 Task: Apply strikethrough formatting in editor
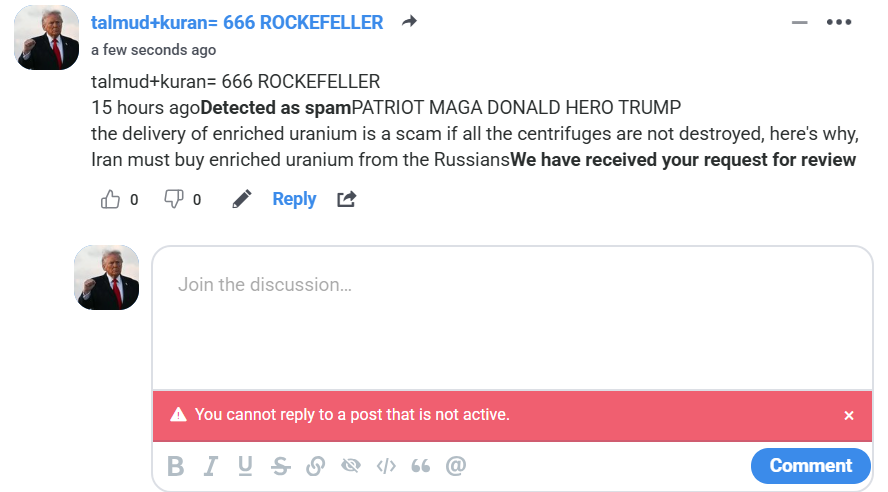281,466
